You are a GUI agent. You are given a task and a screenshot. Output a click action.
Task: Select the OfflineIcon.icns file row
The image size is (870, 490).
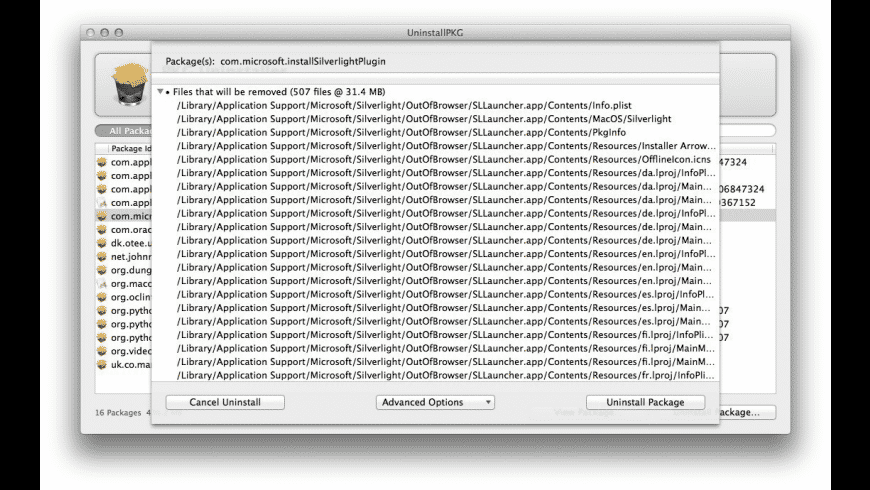[436, 159]
